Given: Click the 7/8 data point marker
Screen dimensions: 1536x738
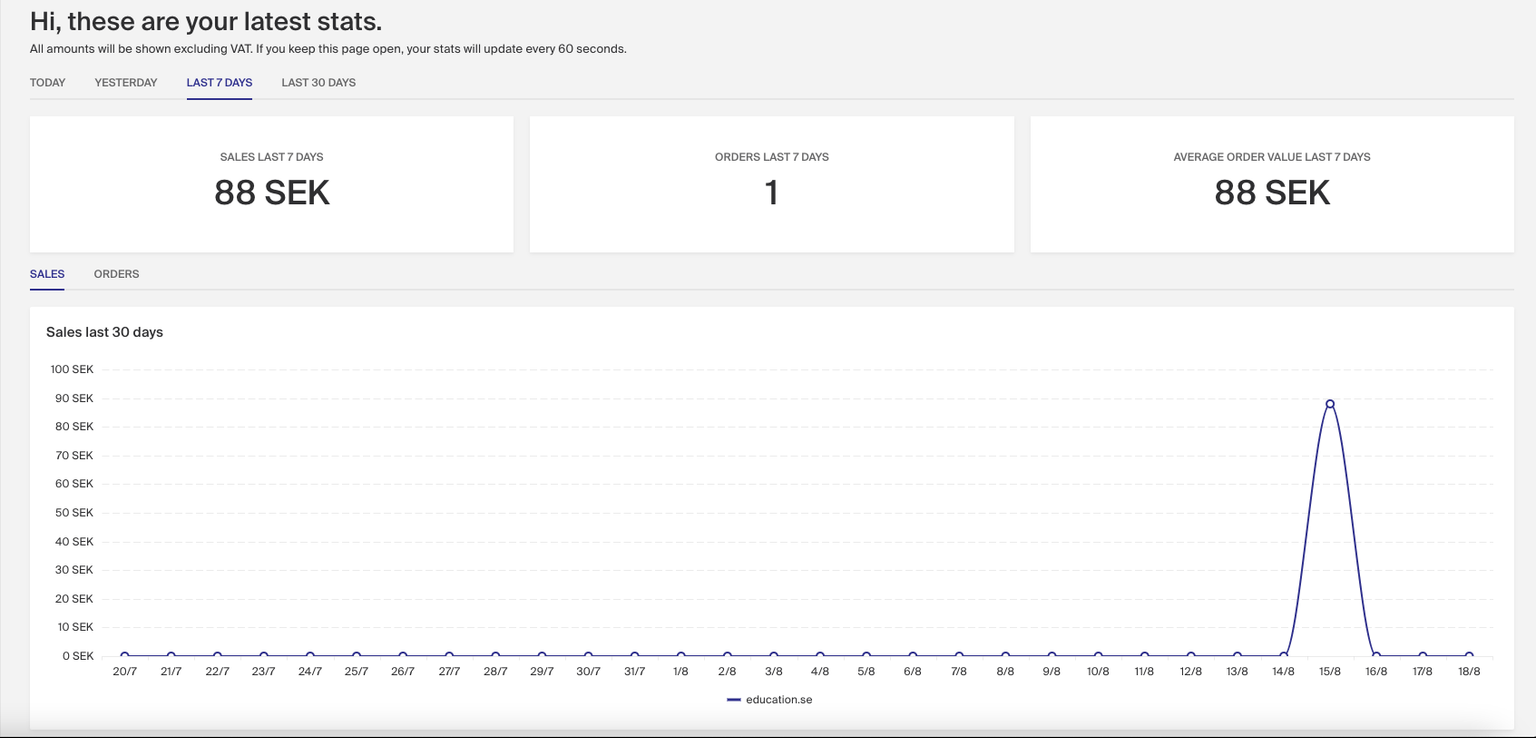Looking at the screenshot, I should coord(959,656).
